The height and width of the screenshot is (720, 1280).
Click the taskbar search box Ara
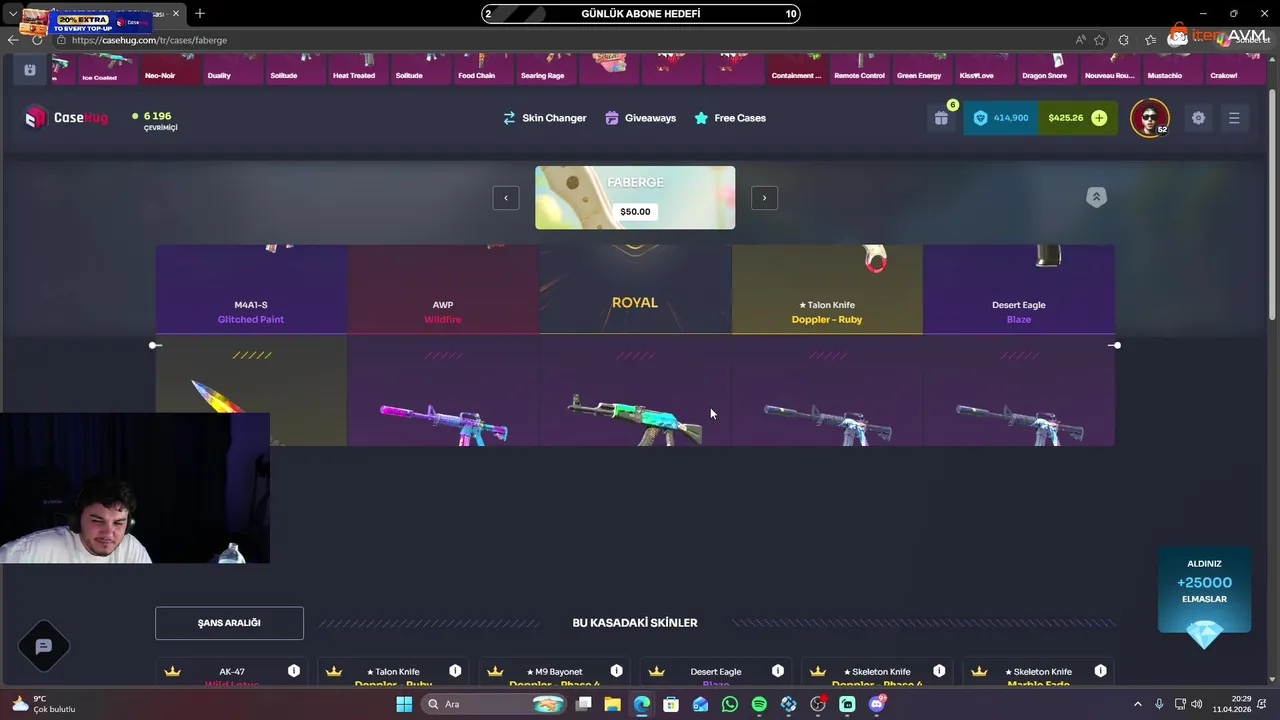pyautogui.click(x=495, y=704)
